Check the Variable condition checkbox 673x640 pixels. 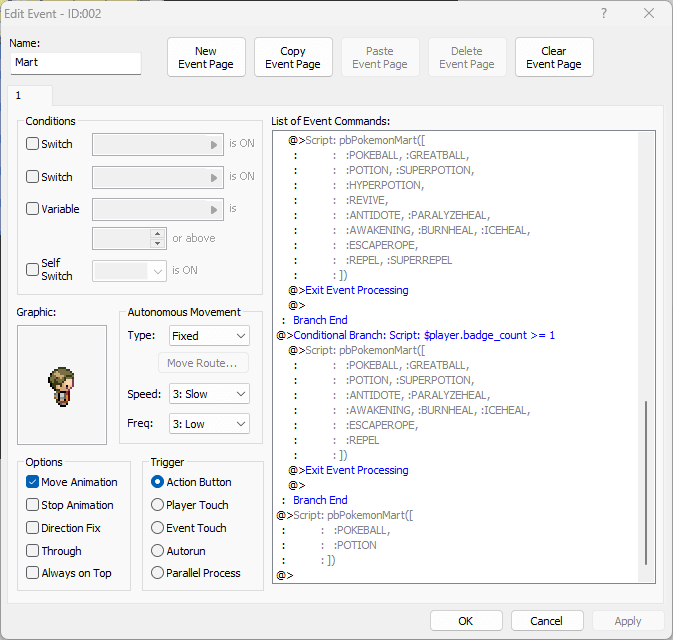(x=32, y=209)
